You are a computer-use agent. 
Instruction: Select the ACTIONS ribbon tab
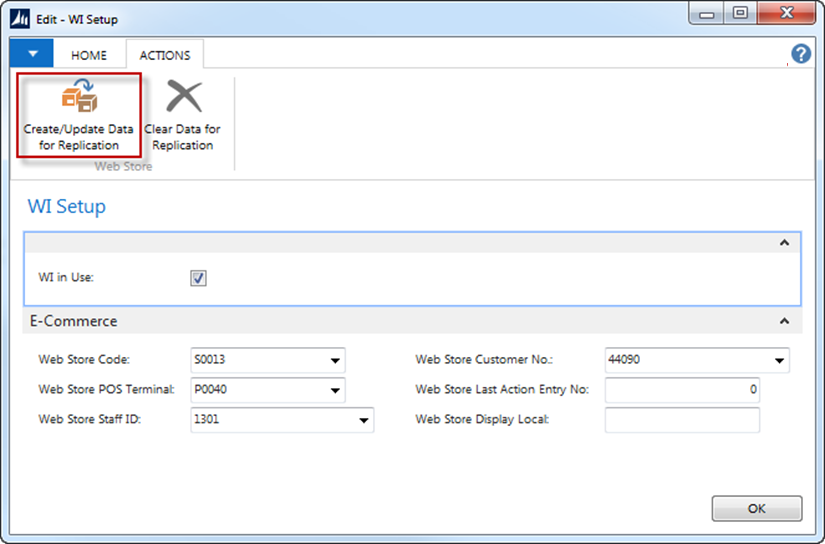click(164, 56)
